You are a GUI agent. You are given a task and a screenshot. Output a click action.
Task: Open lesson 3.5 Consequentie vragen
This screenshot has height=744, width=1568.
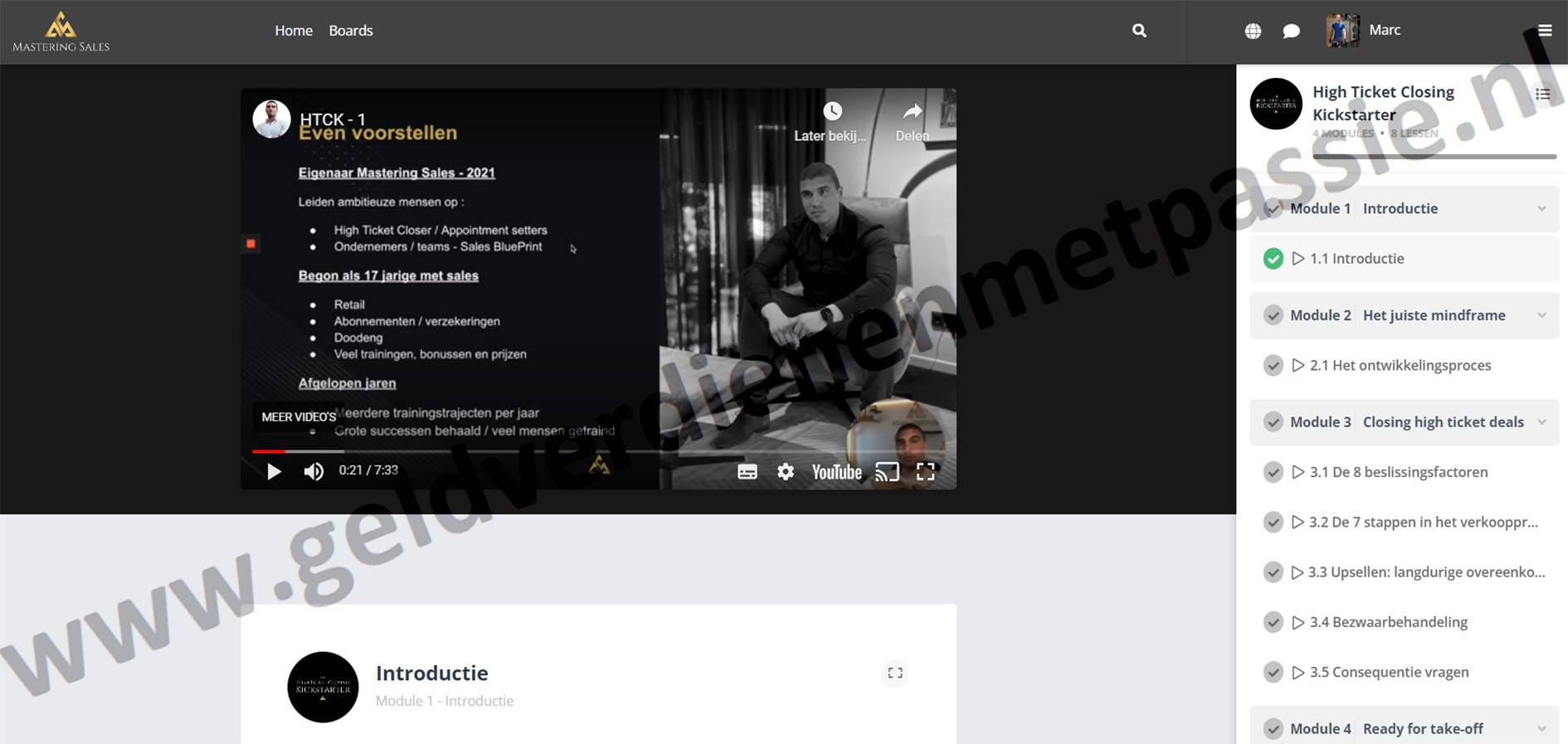(x=1389, y=673)
